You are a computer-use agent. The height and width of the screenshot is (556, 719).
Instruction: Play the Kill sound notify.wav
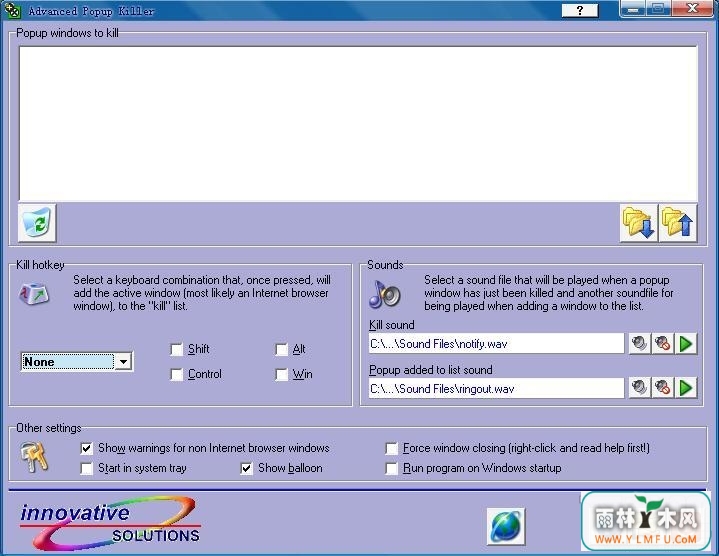686,344
